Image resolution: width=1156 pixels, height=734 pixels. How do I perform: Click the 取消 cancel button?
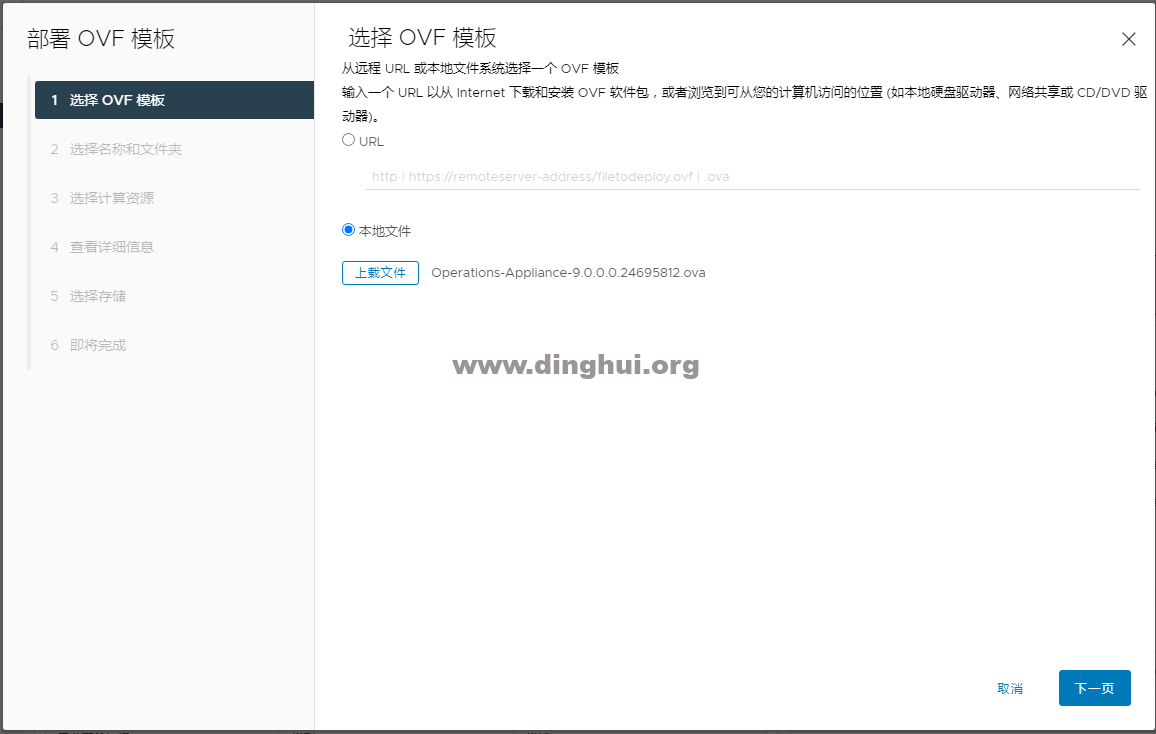1010,688
